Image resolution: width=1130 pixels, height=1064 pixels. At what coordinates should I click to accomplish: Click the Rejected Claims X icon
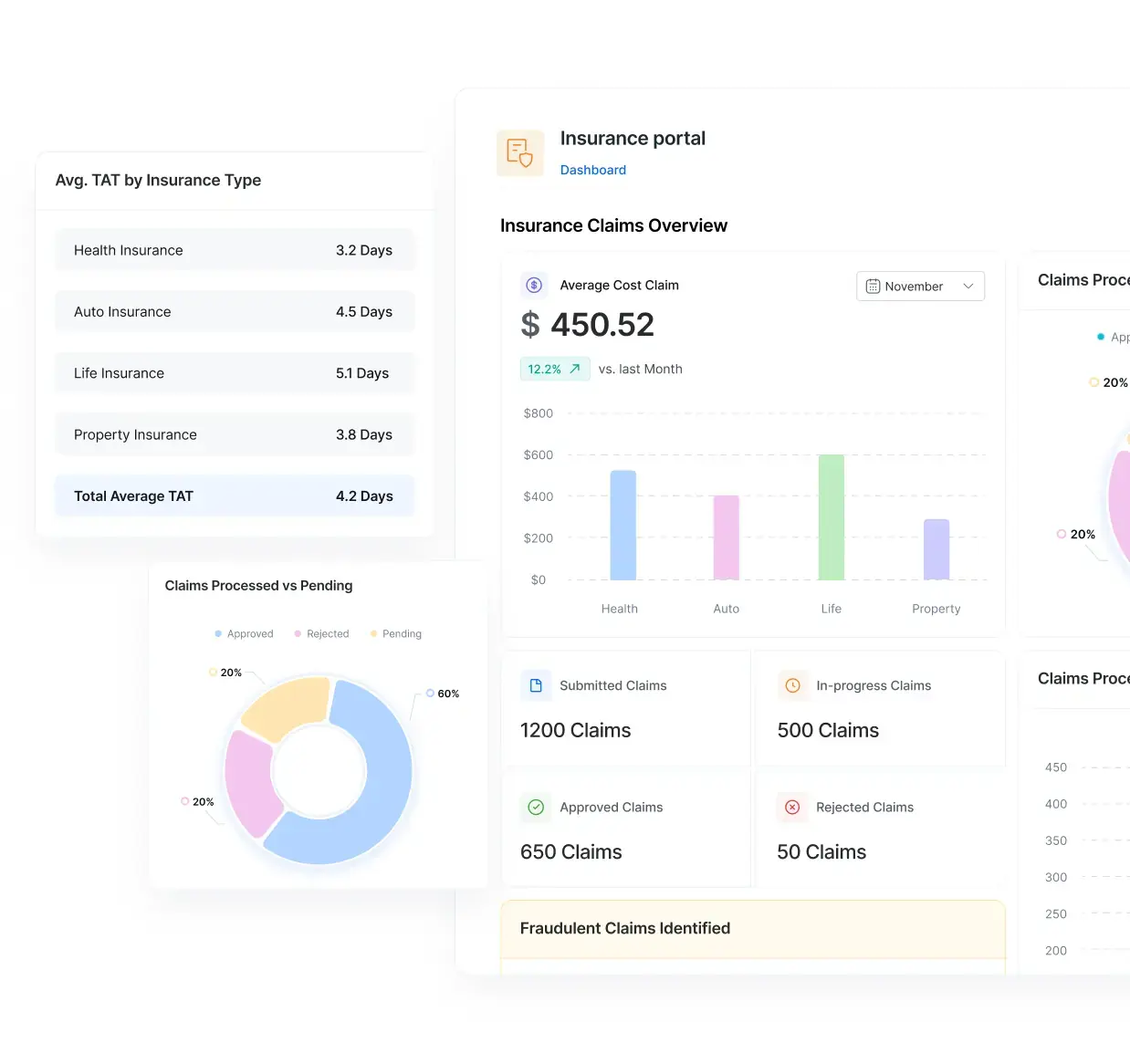792,807
